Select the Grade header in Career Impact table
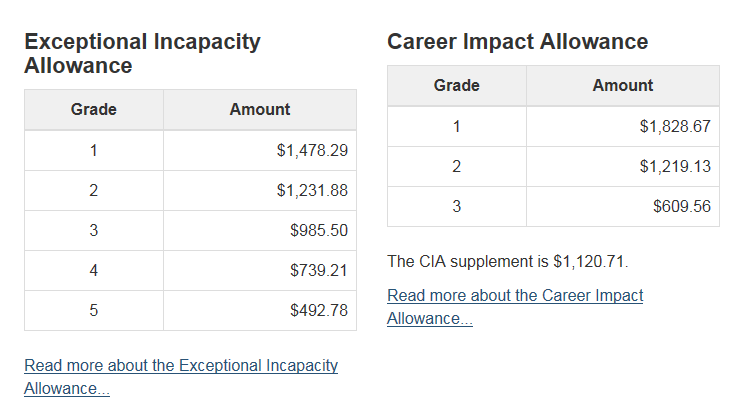 pyautogui.click(x=457, y=85)
